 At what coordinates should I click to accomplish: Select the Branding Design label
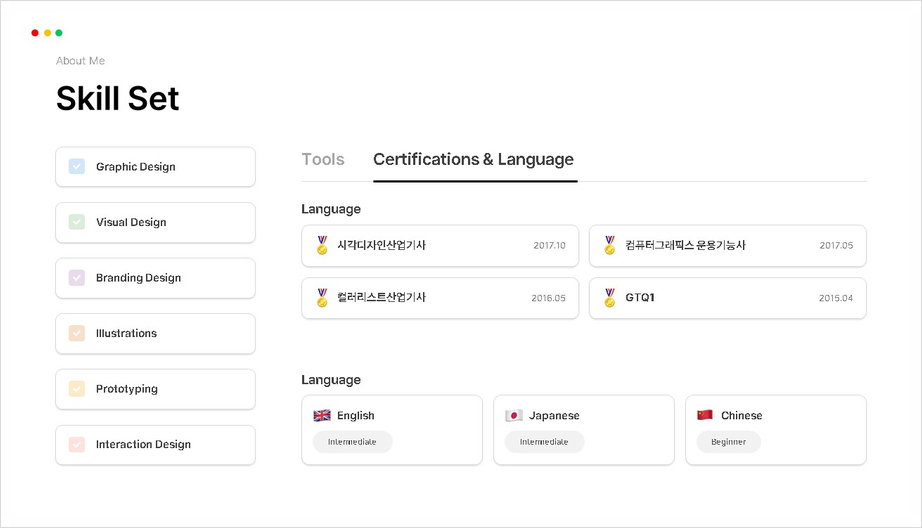(138, 278)
